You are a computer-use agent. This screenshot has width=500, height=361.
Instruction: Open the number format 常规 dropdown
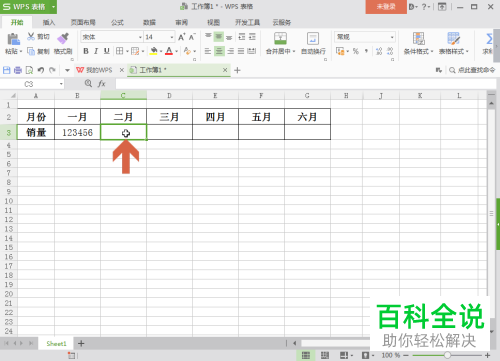(x=392, y=37)
